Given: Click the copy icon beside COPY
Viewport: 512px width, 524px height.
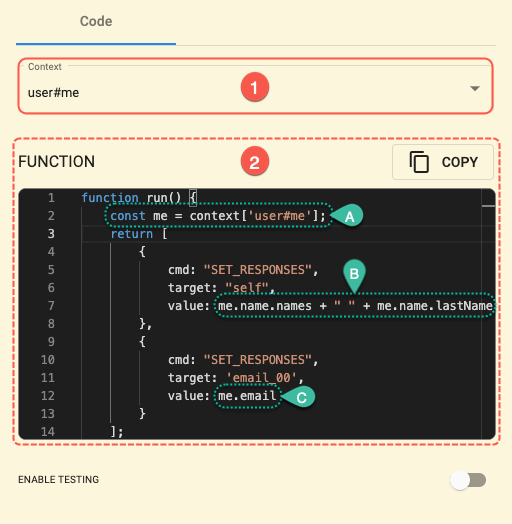Looking at the screenshot, I should (x=419, y=162).
